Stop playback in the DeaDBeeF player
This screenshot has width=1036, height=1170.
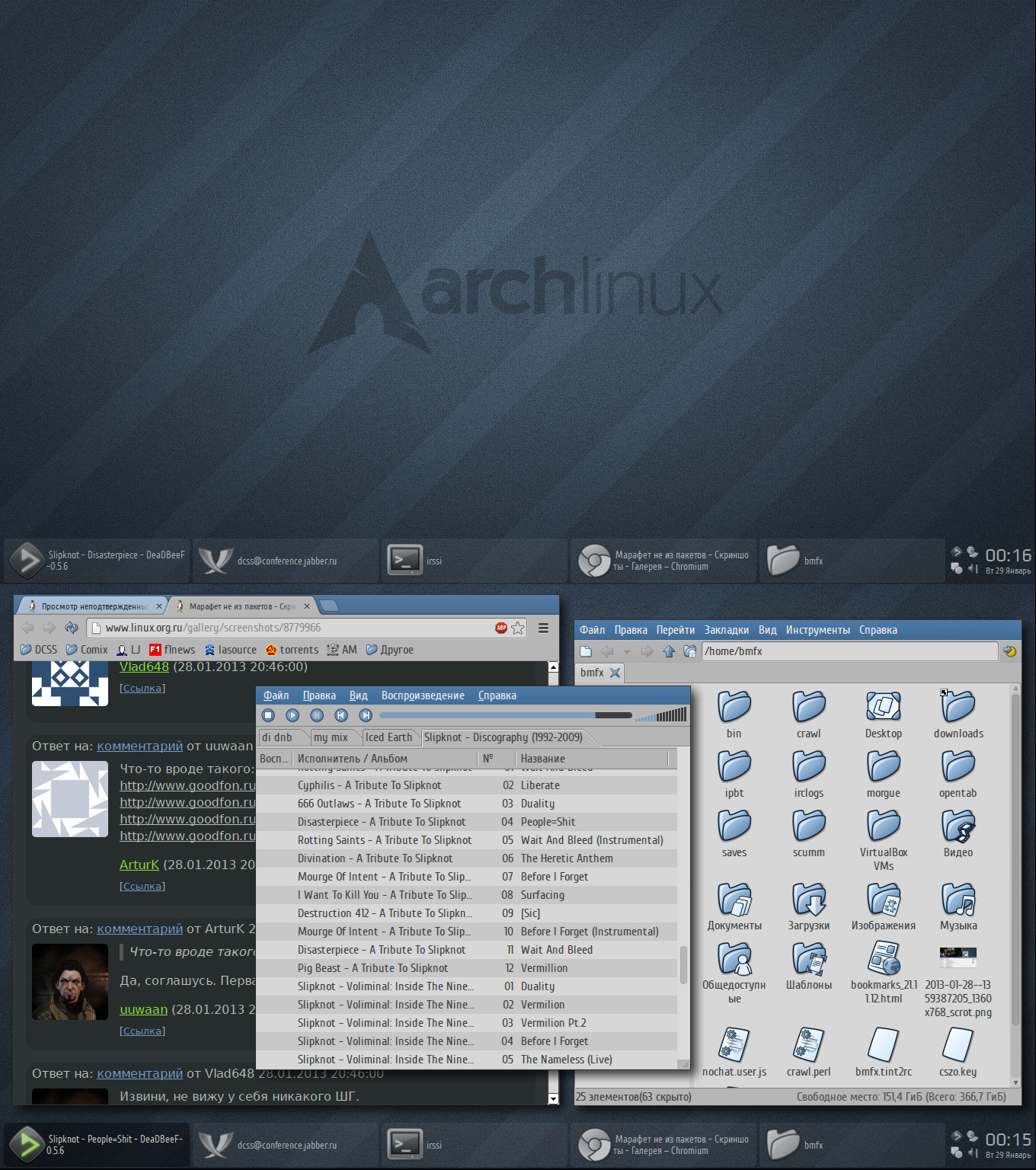click(268, 715)
